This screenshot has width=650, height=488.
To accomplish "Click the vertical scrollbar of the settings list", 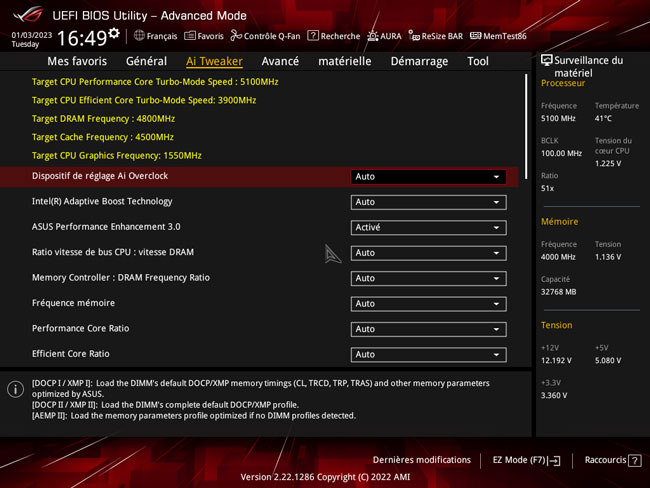I will tap(526, 120).
